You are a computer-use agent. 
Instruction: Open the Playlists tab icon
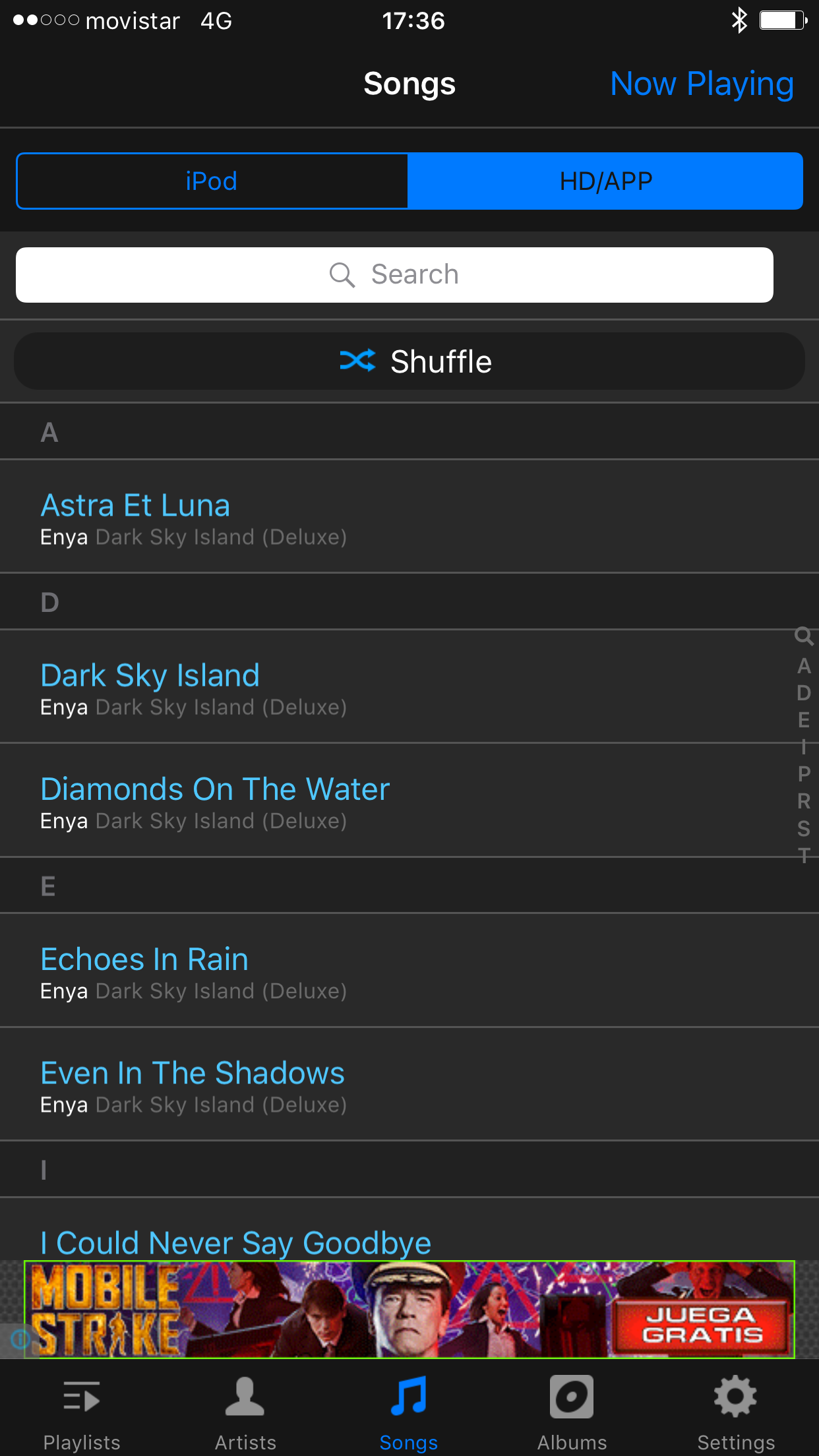(82, 1397)
